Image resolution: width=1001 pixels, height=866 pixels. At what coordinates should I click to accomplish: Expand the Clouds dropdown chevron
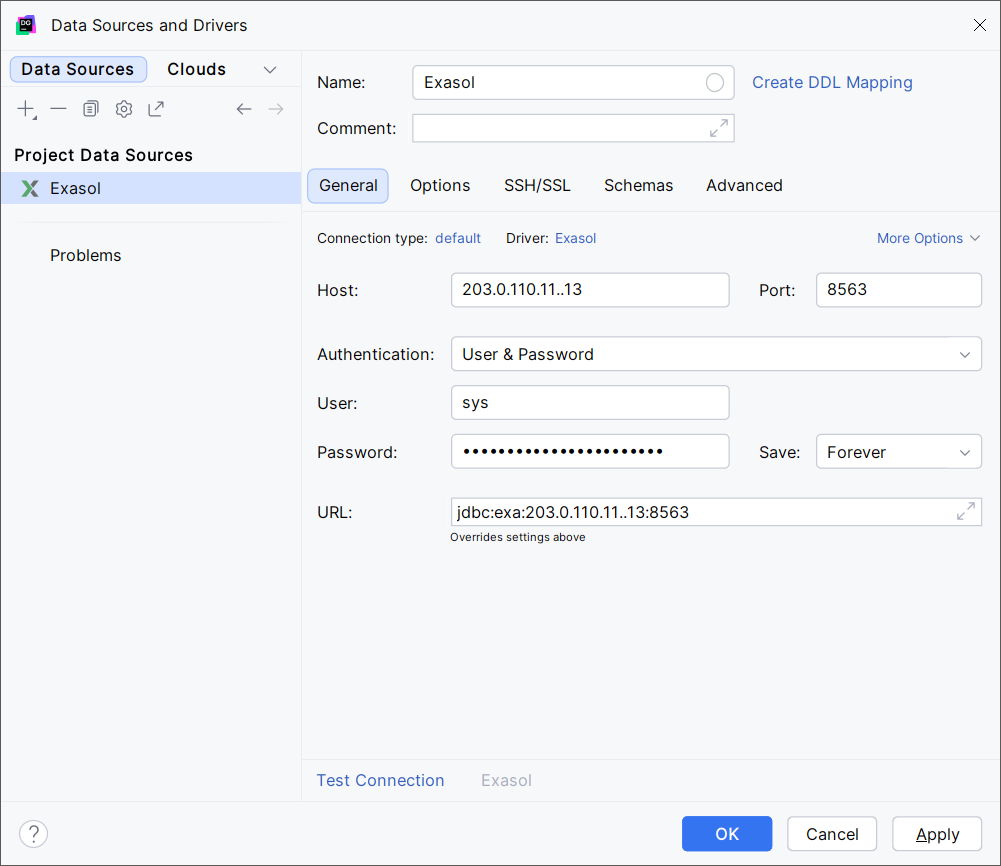coord(269,69)
